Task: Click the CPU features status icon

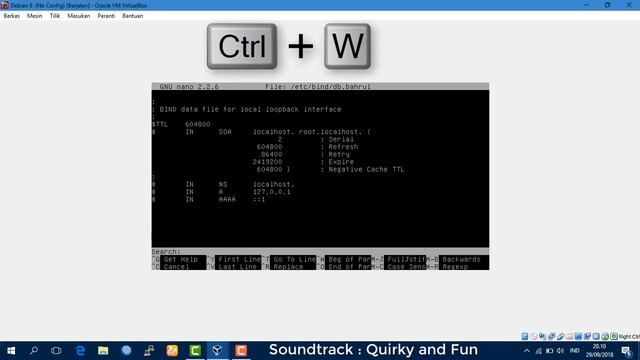Action: 596,336
